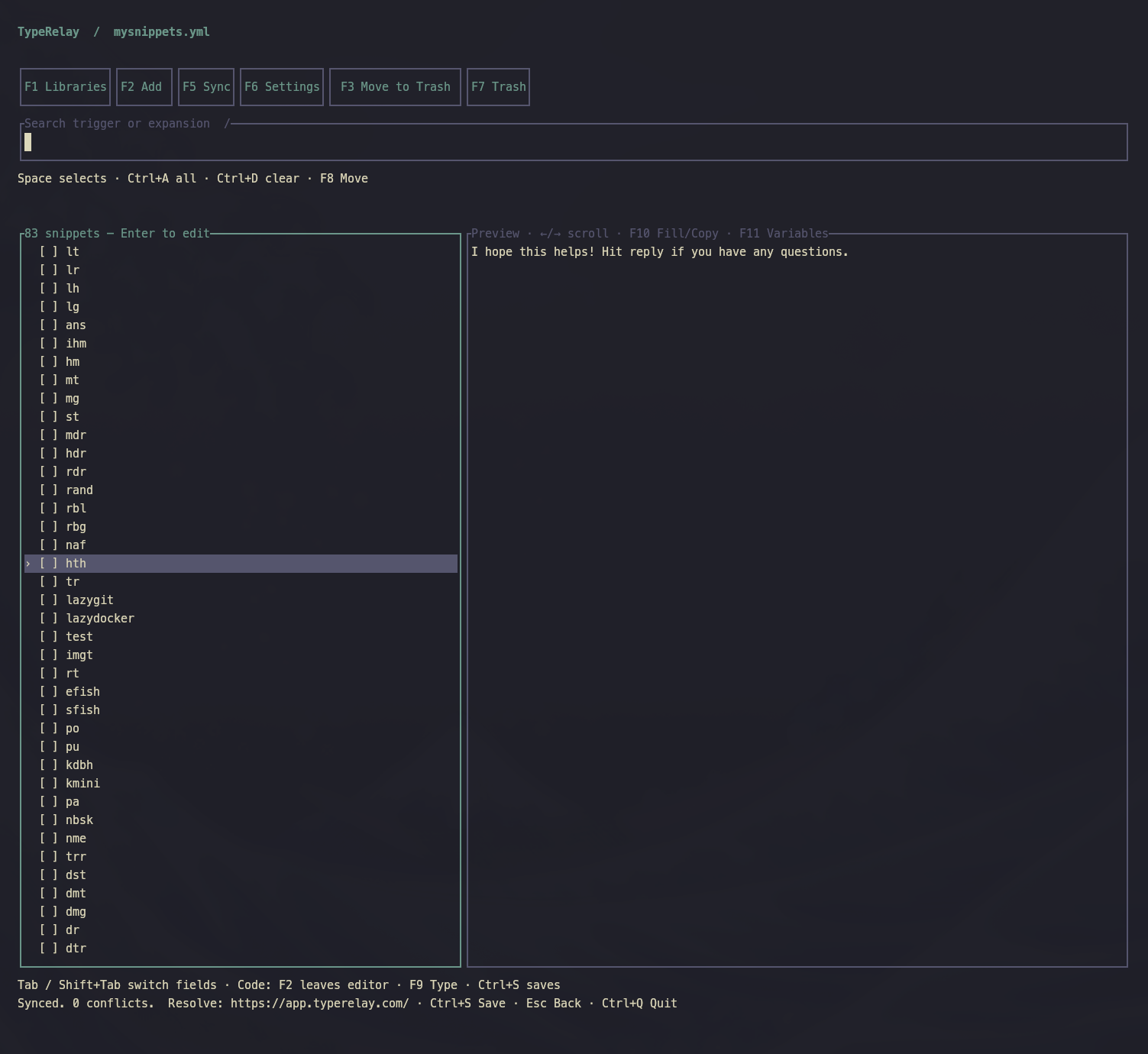Screen dimensions: 1148x1054
Task: Click the F2 Add button
Action: pyautogui.click(x=144, y=87)
